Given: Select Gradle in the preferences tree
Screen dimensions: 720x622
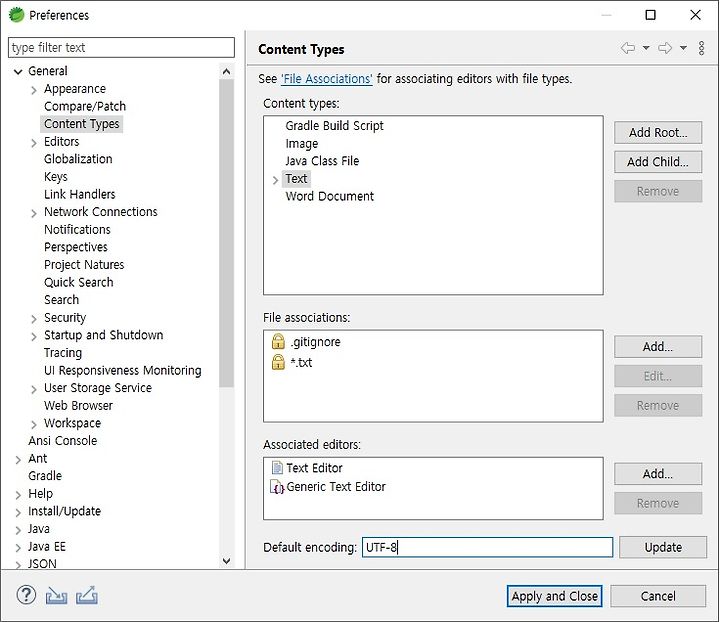Looking at the screenshot, I should [x=45, y=476].
